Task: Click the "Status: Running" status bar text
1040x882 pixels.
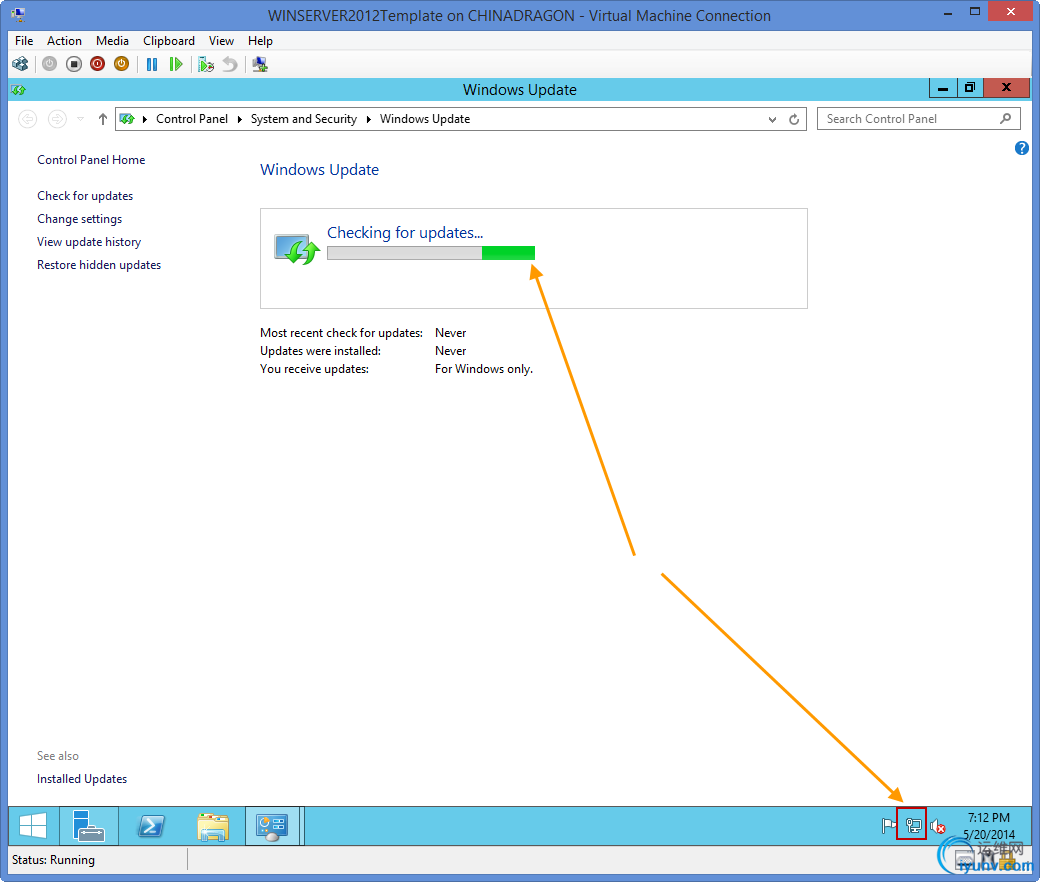Action: click(x=53, y=860)
